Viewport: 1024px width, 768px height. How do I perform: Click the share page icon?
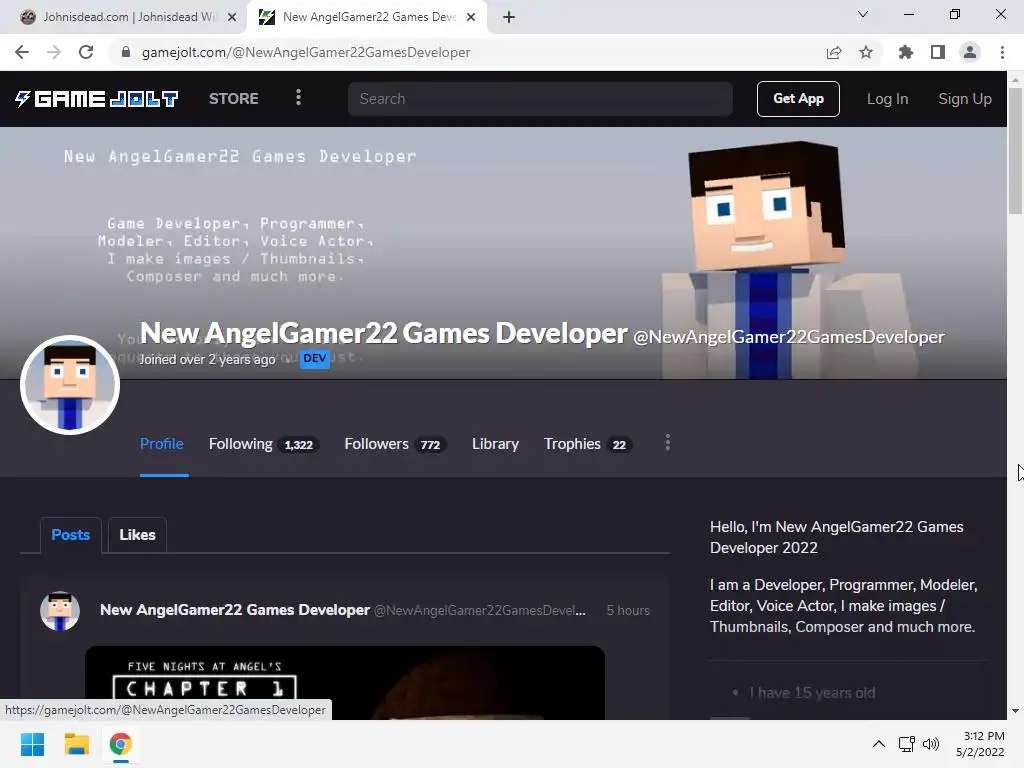click(834, 52)
